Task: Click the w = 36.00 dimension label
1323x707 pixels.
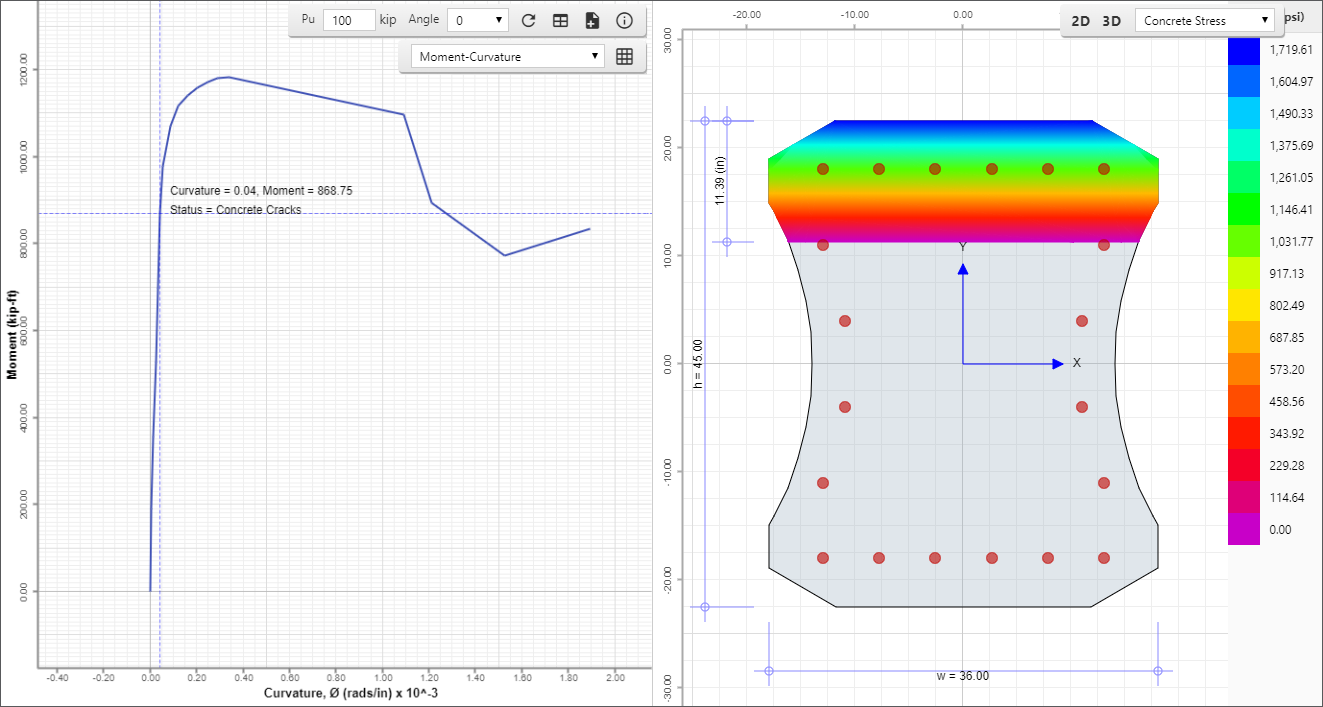Action: click(x=963, y=676)
